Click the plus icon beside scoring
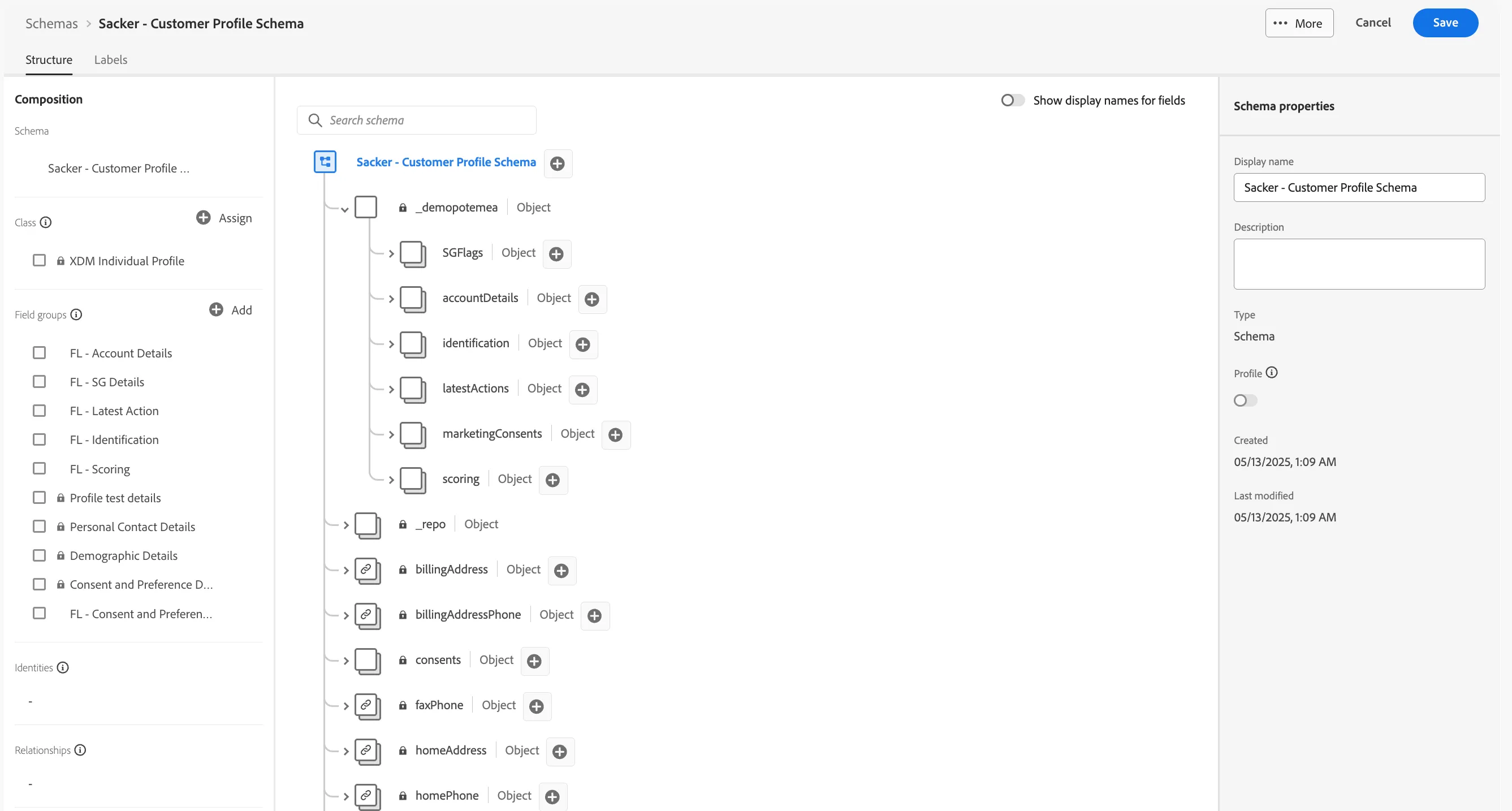This screenshot has height=811, width=1512. (553, 480)
